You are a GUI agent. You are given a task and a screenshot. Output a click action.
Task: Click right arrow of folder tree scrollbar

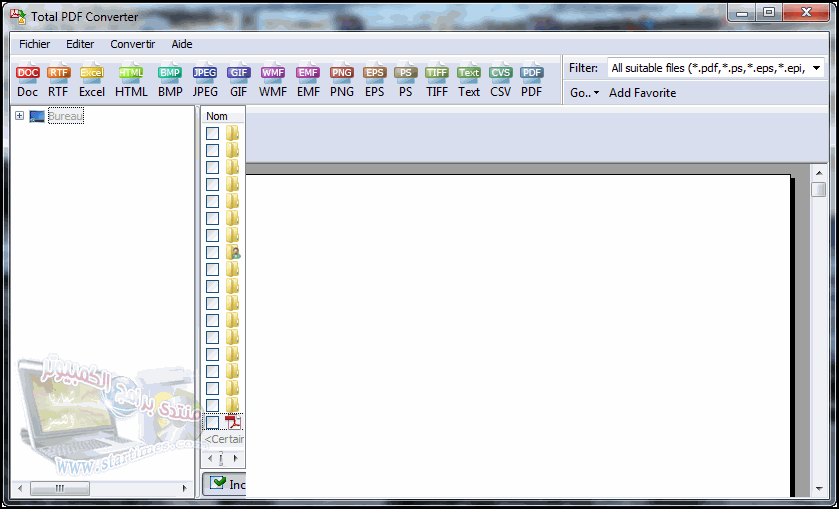click(x=185, y=488)
